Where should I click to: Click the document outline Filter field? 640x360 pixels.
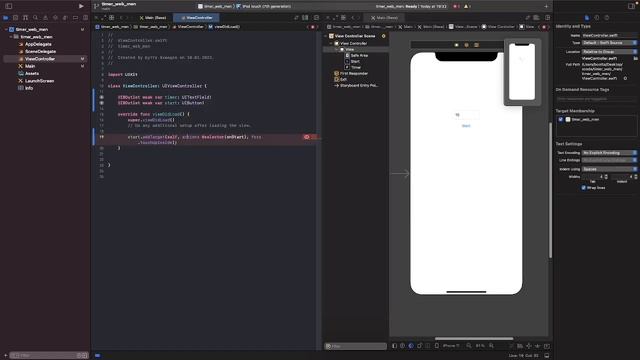(x=356, y=346)
